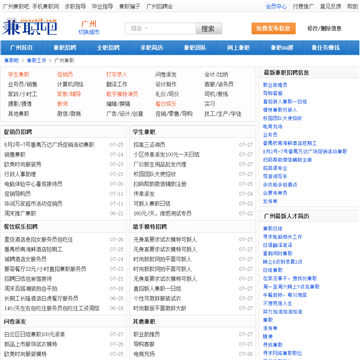Open the 兼职招聘 navigation tab

point(65,48)
